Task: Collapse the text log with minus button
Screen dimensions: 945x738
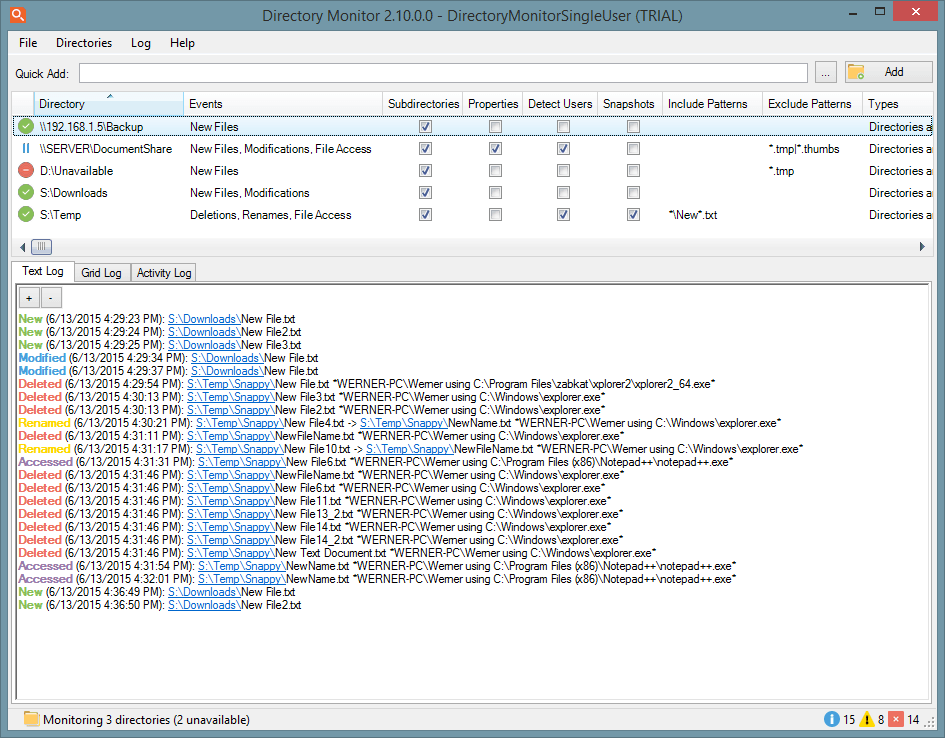Action: (x=51, y=297)
